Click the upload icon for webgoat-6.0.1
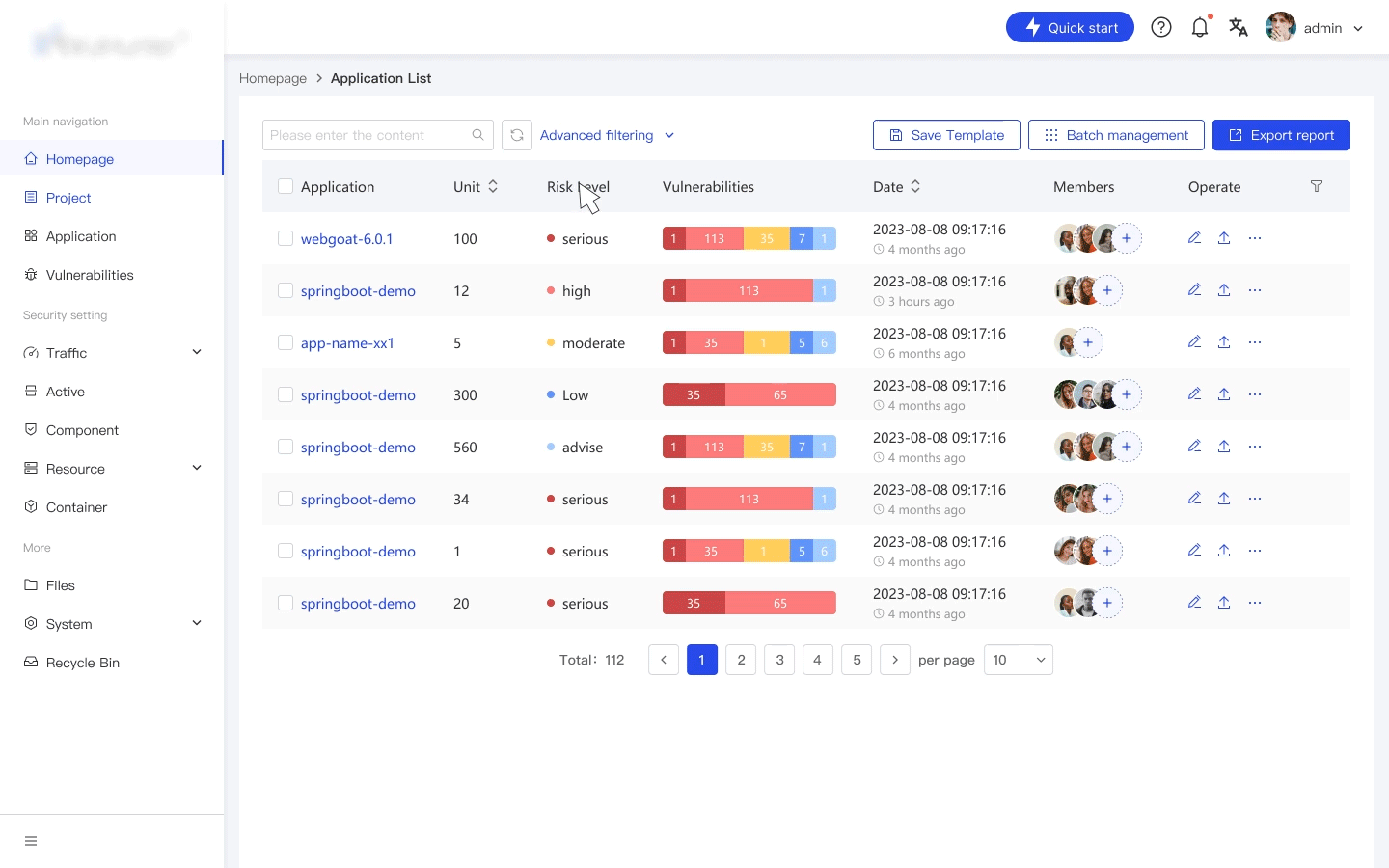The image size is (1389, 868). pyautogui.click(x=1224, y=237)
